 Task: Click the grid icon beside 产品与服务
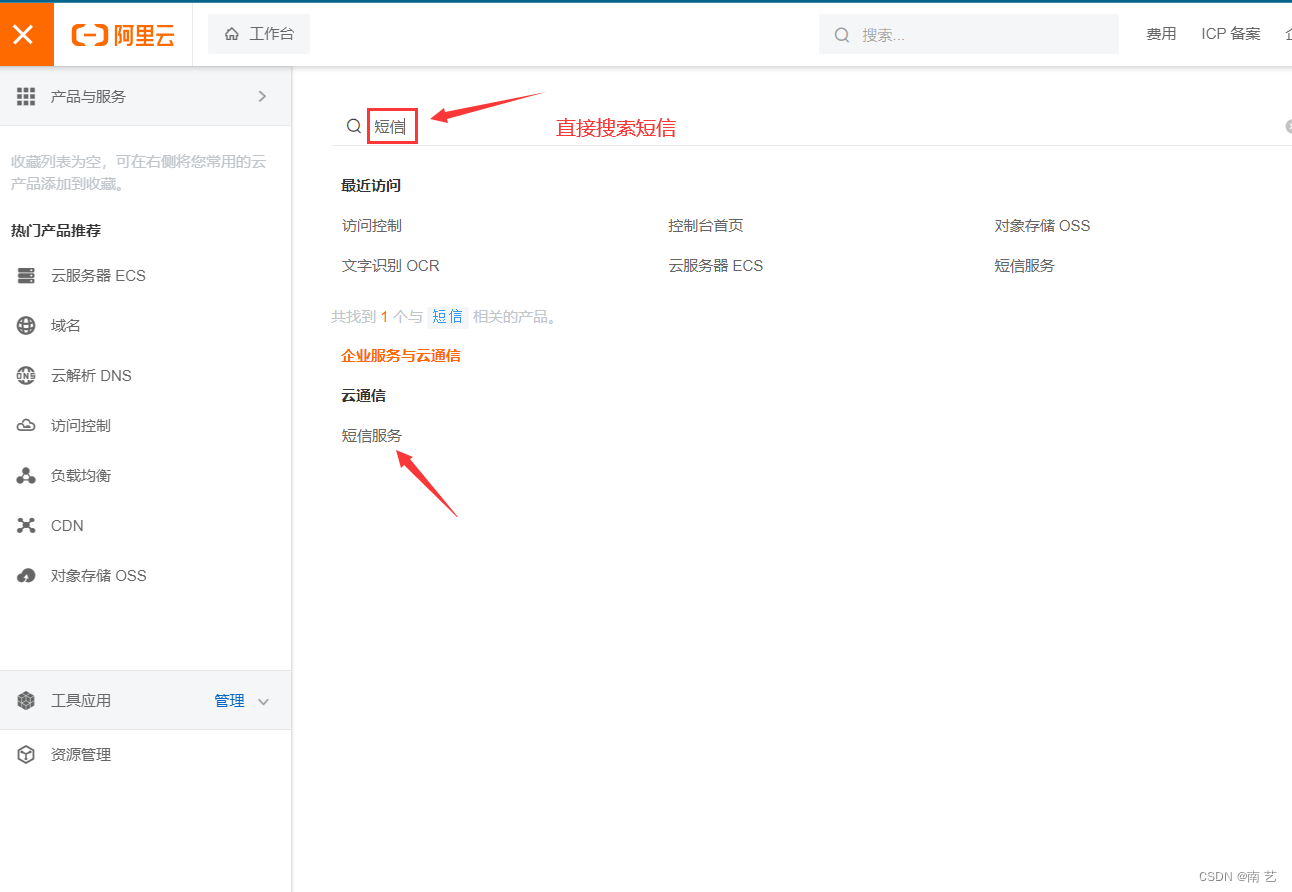(26, 96)
